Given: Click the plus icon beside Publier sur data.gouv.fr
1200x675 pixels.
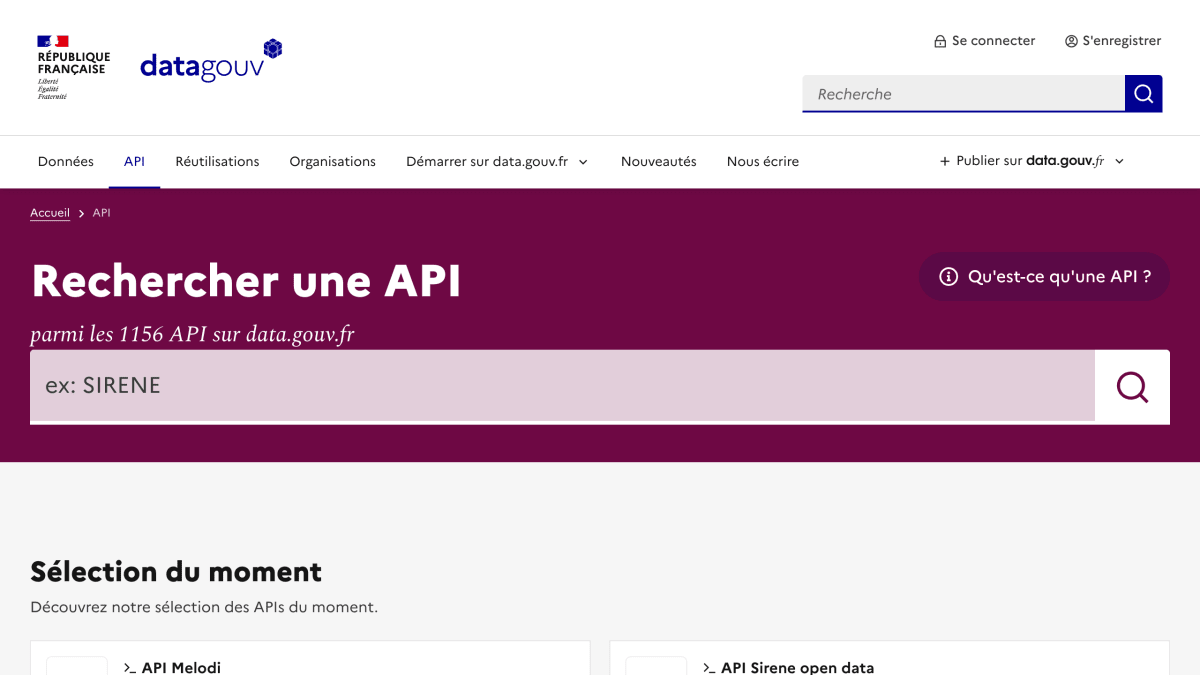Looking at the screenshot, I should tap(945, 161).
